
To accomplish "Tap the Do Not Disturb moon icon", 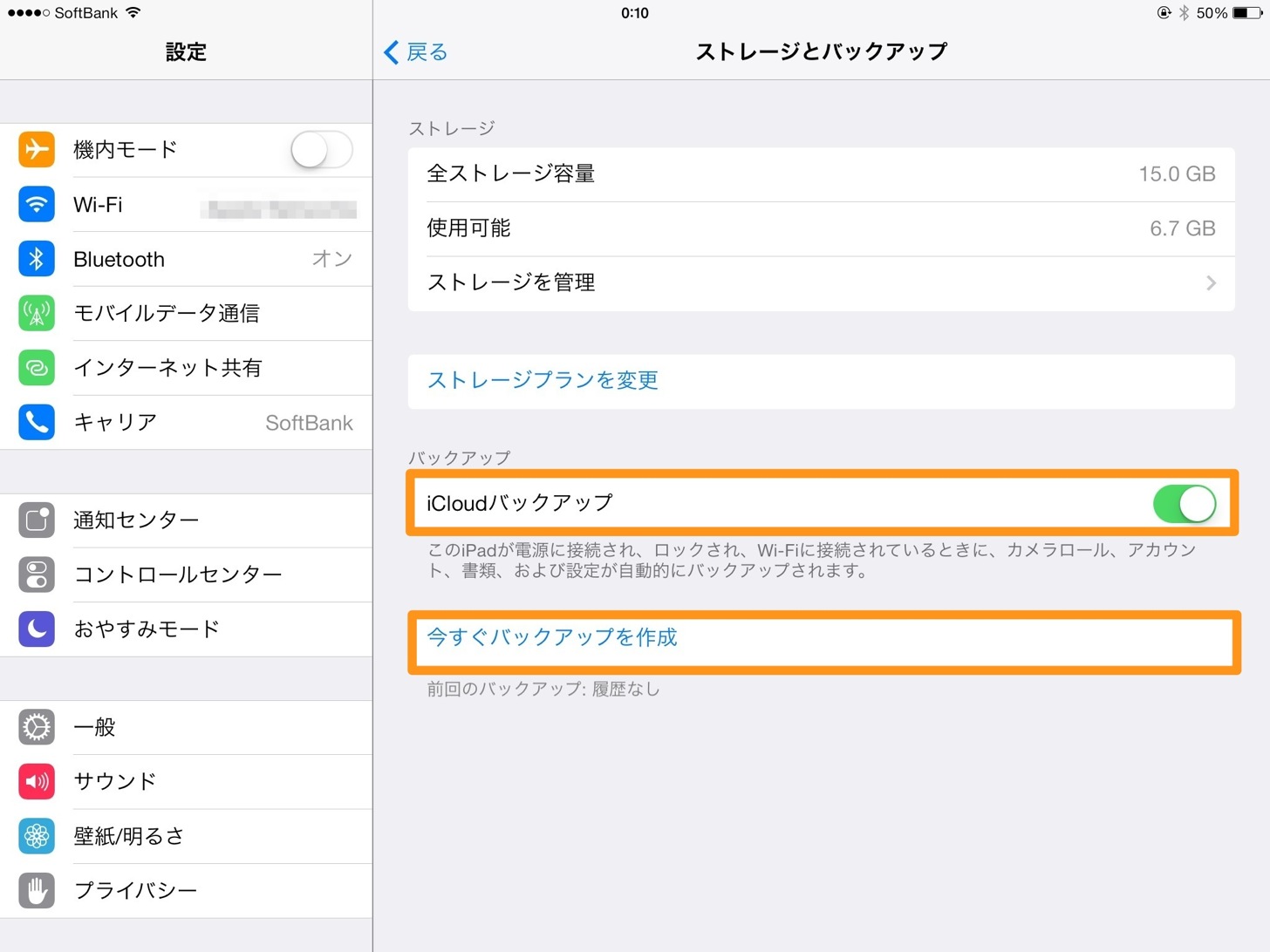I will pos(37,629).
